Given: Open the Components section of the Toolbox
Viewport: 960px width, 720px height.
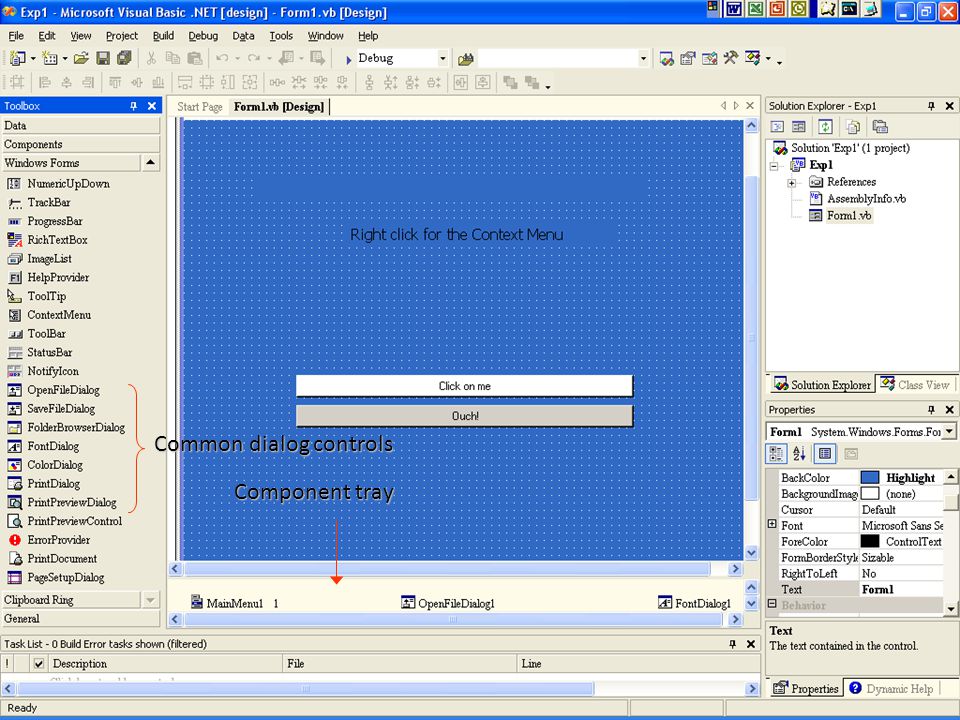Looking at the screenshot, I should (80, 144).
